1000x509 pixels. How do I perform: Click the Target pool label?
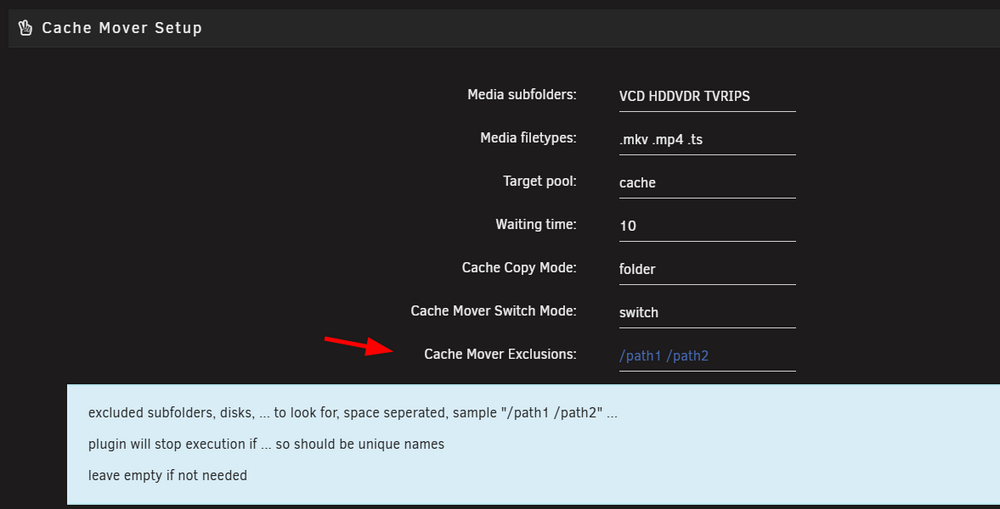540,182
